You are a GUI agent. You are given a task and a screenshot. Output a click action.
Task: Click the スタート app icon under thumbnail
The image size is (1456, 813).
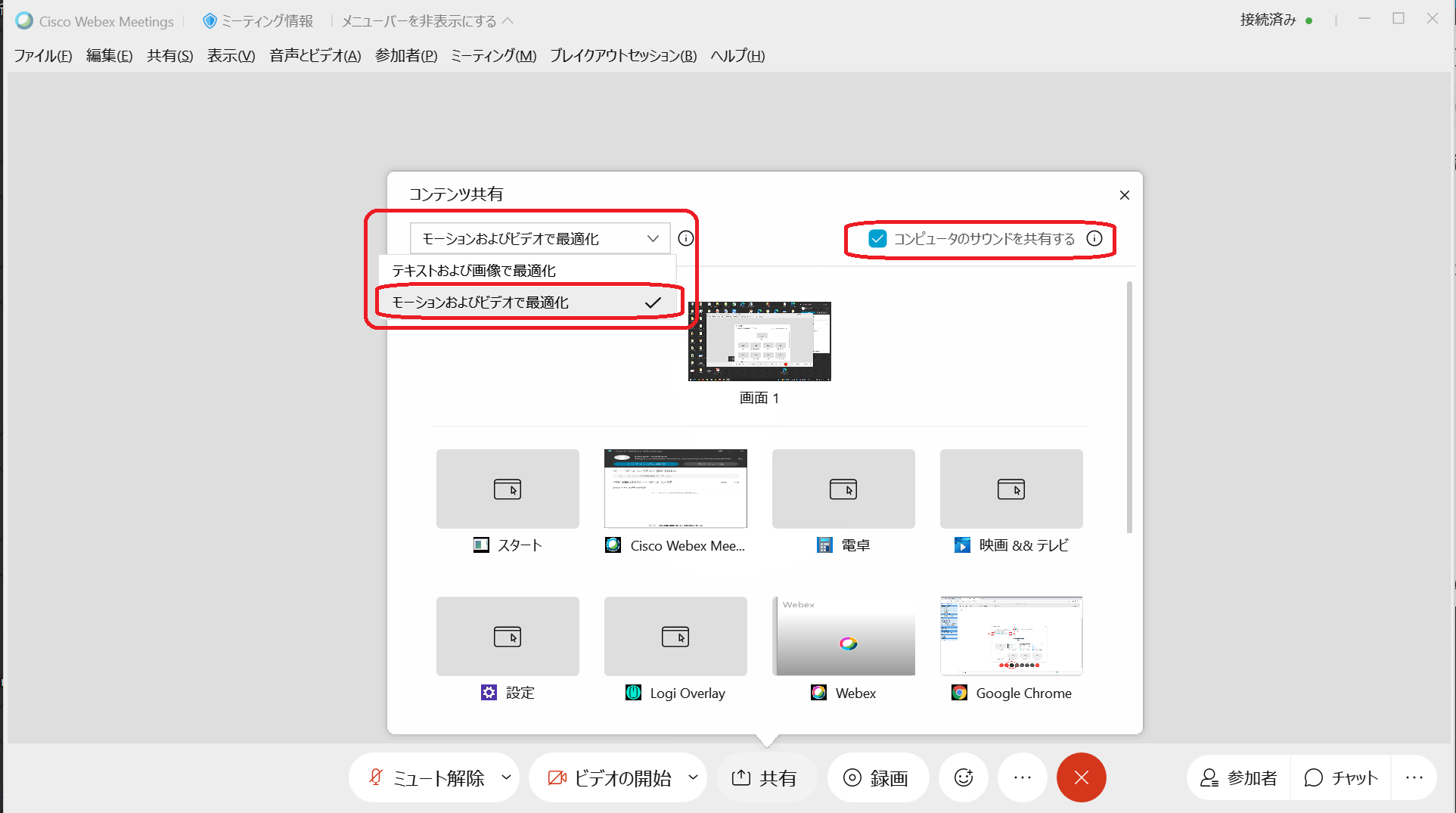(x=481, y=545)
